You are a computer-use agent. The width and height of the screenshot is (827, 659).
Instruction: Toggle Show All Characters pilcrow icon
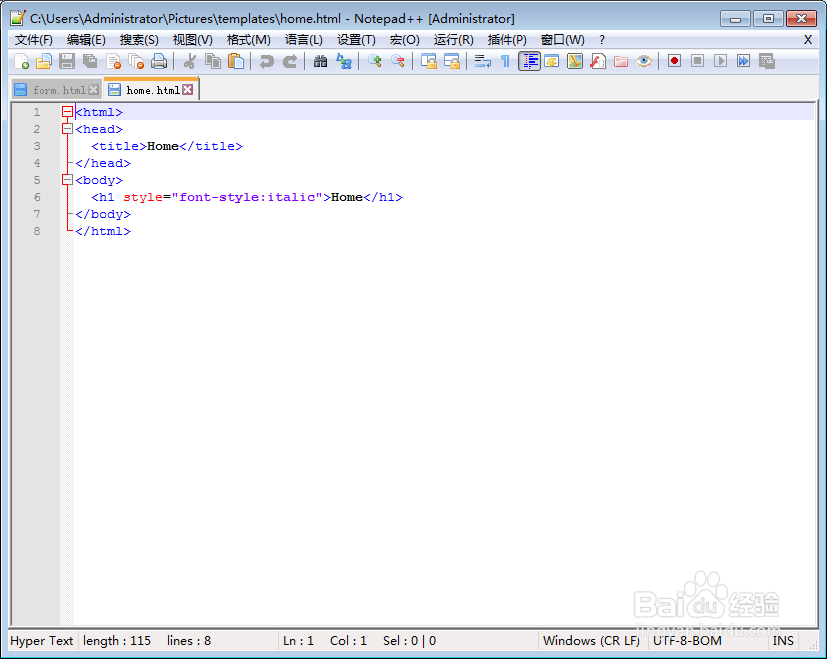pyautogui.click(x=505, y=61)
